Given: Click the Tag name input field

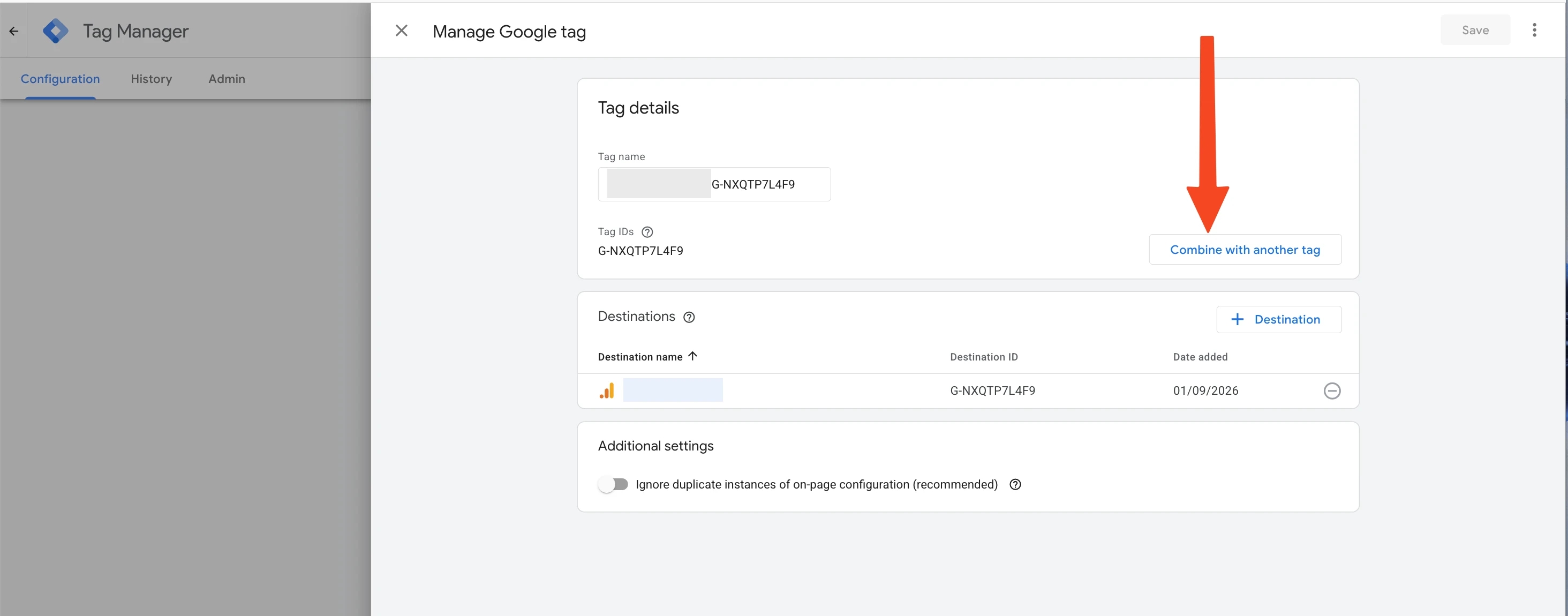Looking at the screenshot, I should (714, 184).
